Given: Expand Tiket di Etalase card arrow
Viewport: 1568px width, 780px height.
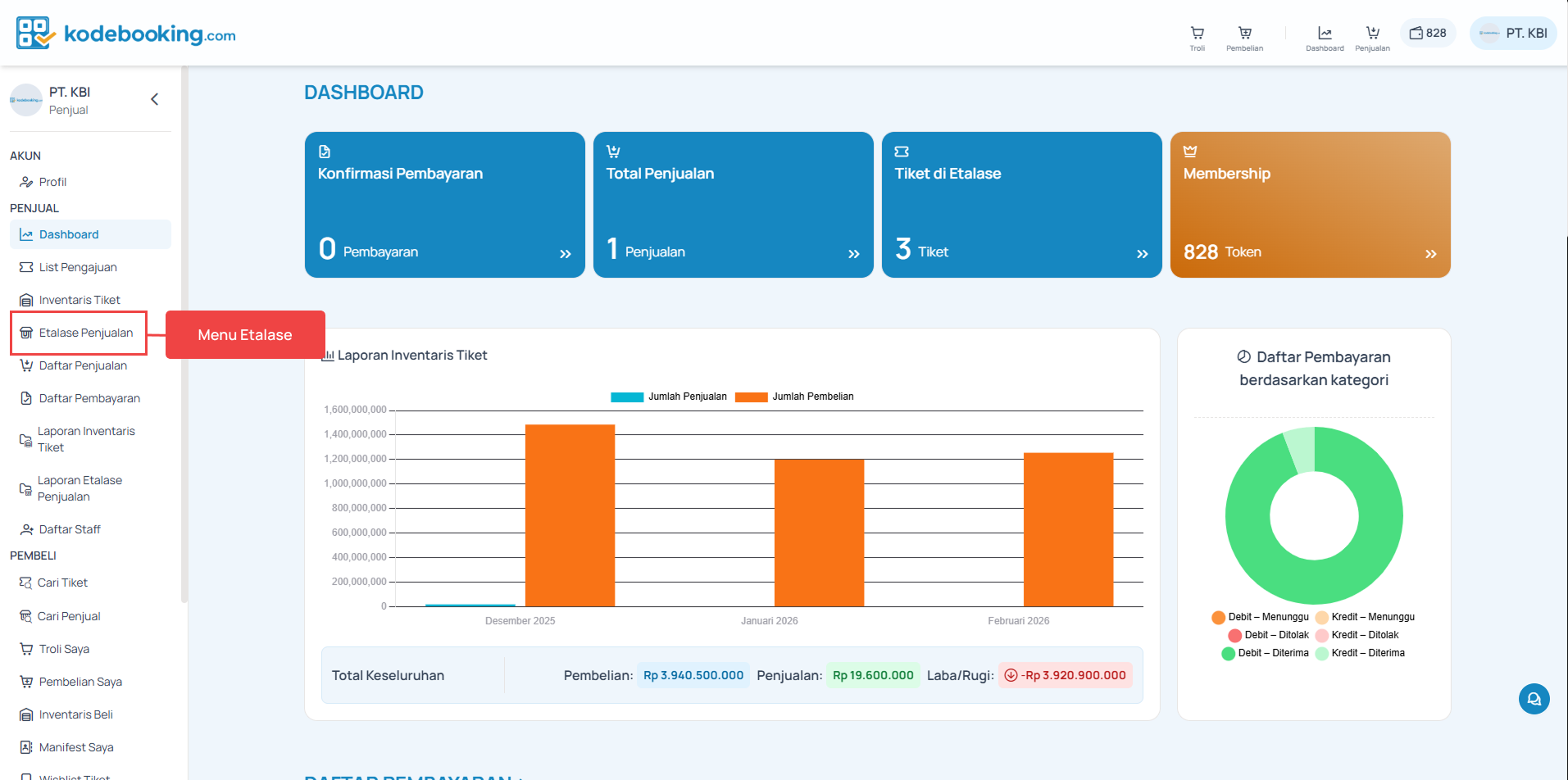Looking at the screenshot, I should pos(1142,254).
